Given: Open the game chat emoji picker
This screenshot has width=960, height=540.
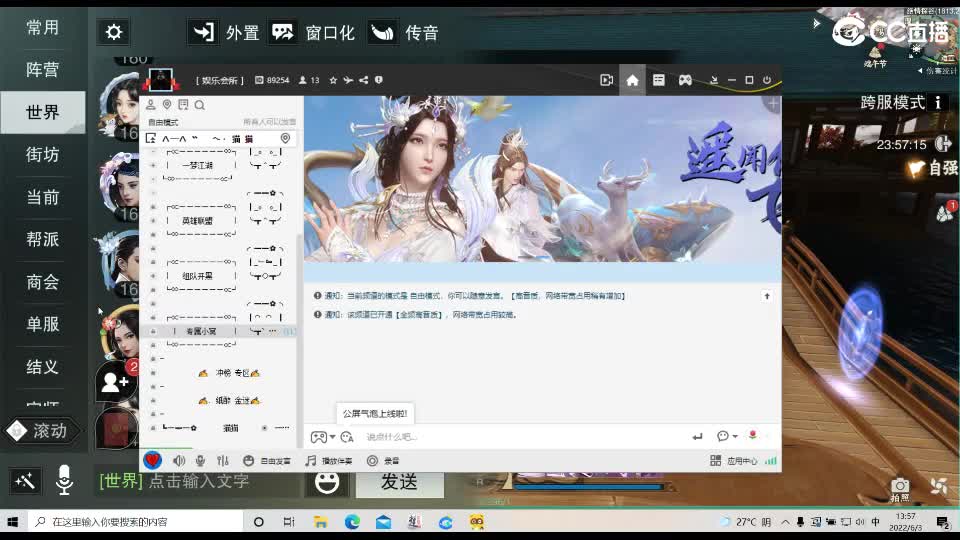Looking at the screenshot, I should pyautogui.click(x=328, y=482).
